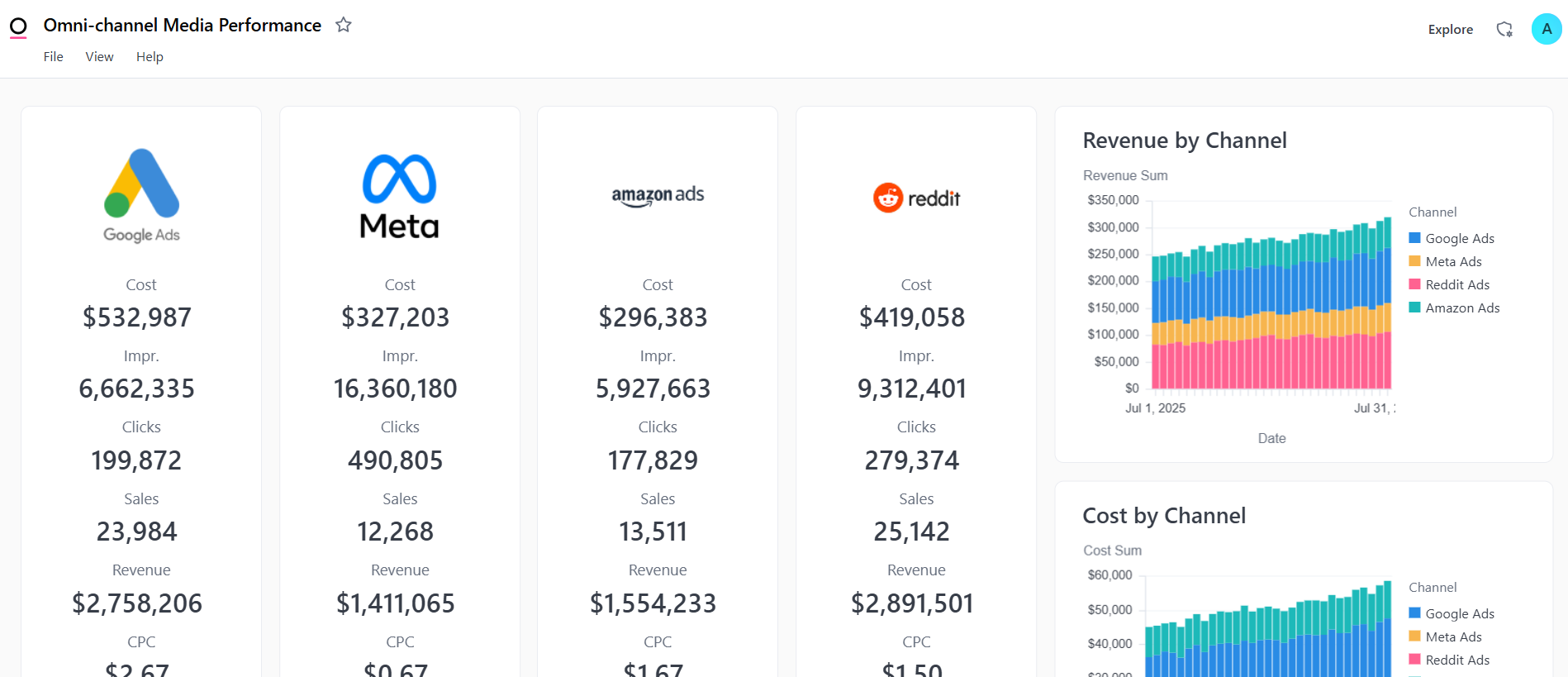Click Reddit Ads swatch in Cost by Channel legend
This screenshot has width=1568, height=677.
1414,660
